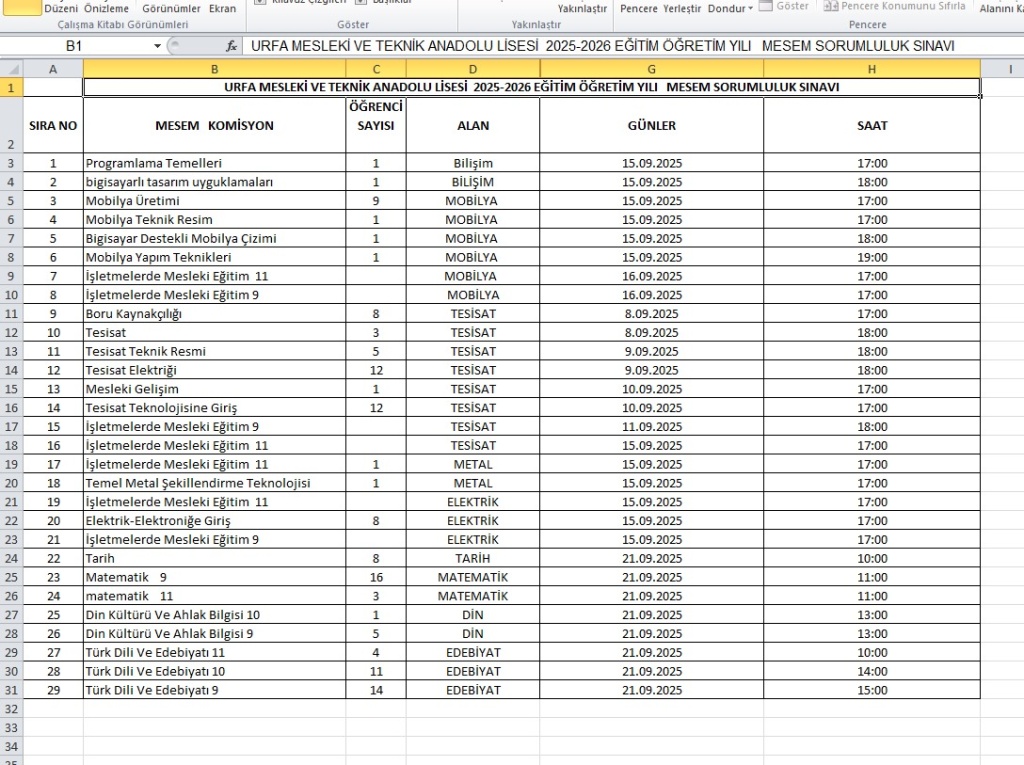Select the SAAT header cell
Viewport: 1024px width, 765px height.
coord(871,126)
